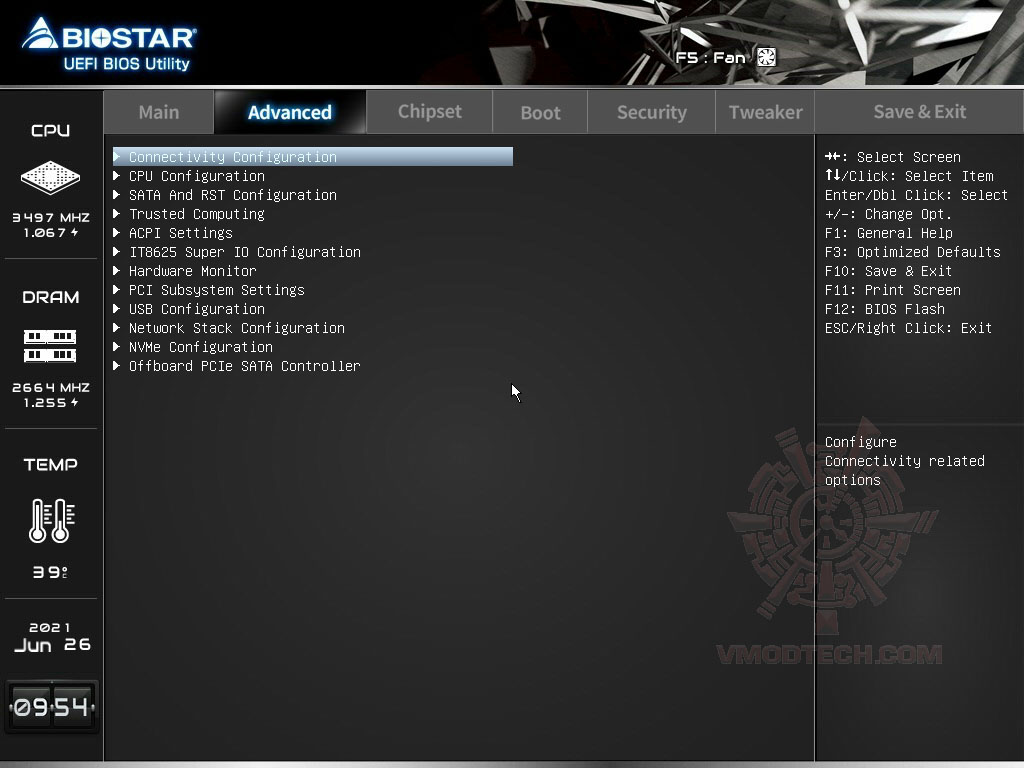Click arrow beside ACPI Settings
This screenshot has width=1024, height=768.
[x=117, y=232]
